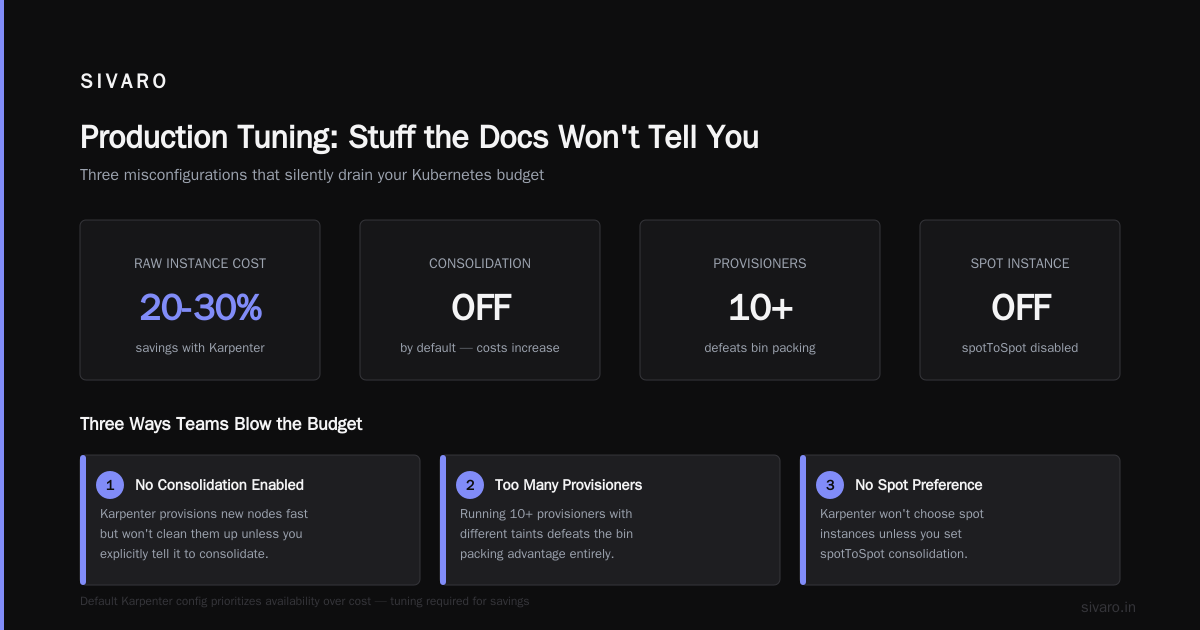This screenshot has width=1200, height=630.
Task: Click 'Too Many Provisioners' card title
Action: (x=568, y=485)
